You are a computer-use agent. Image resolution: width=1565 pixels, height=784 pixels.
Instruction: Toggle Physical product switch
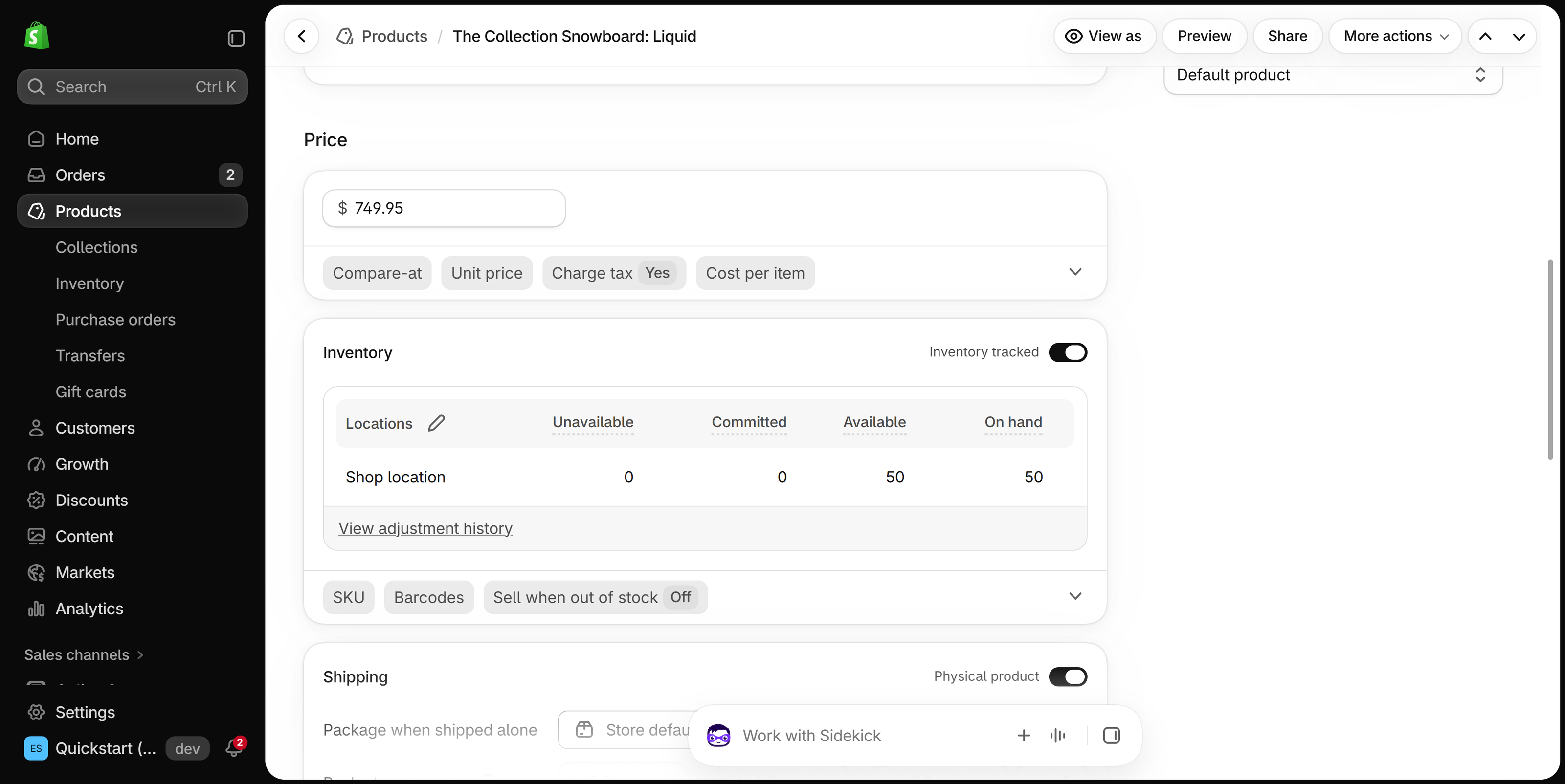1068,676
